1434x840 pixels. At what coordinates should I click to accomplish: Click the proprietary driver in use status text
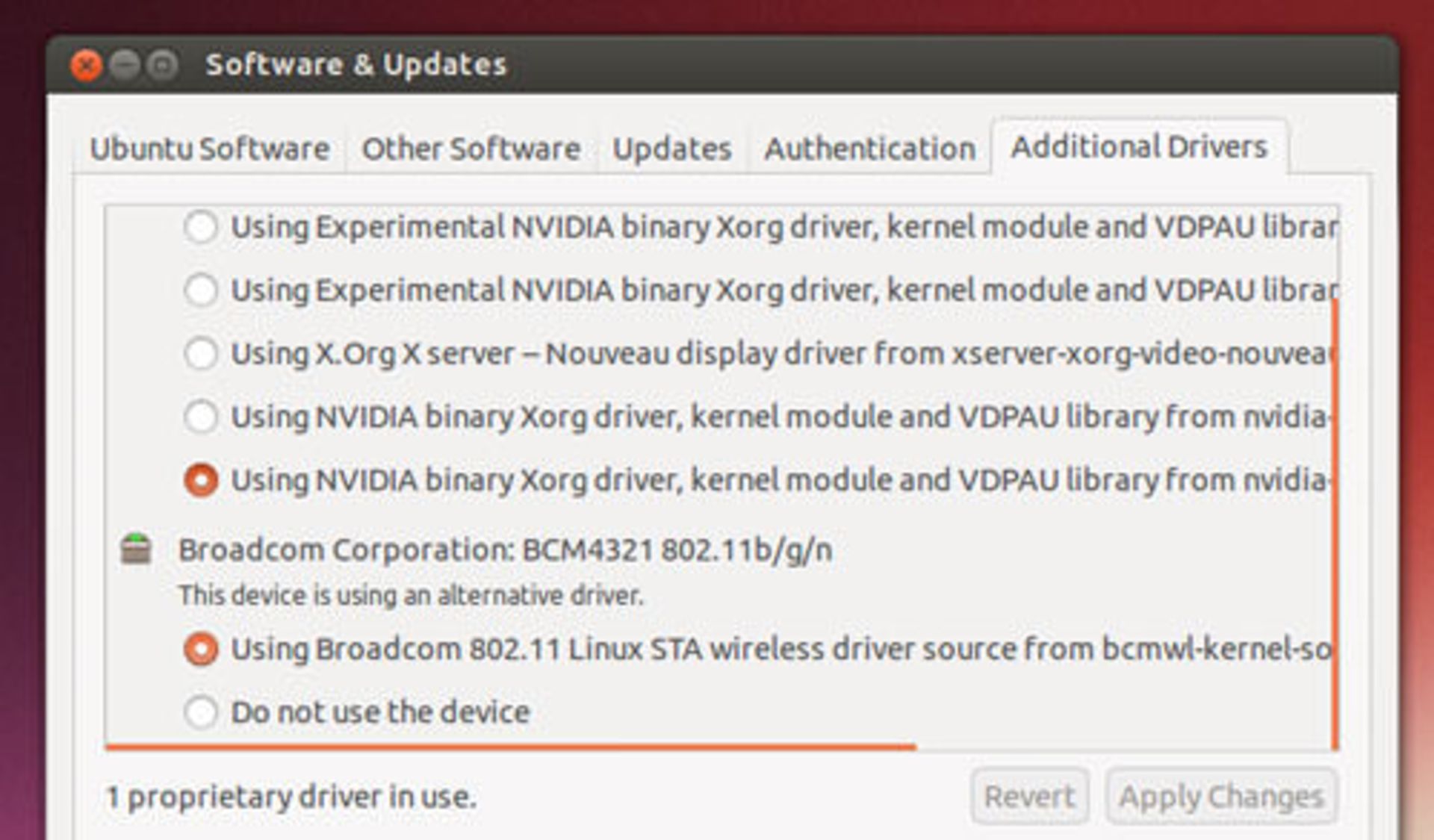coord(291,797)
